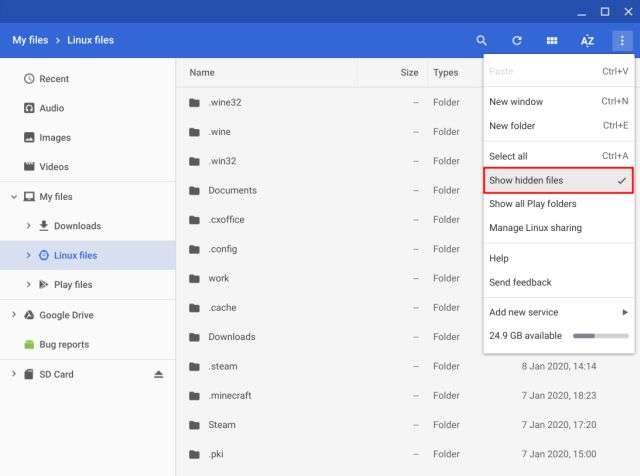
Task: Click the folder icon beside work
Action: point(194,278)
